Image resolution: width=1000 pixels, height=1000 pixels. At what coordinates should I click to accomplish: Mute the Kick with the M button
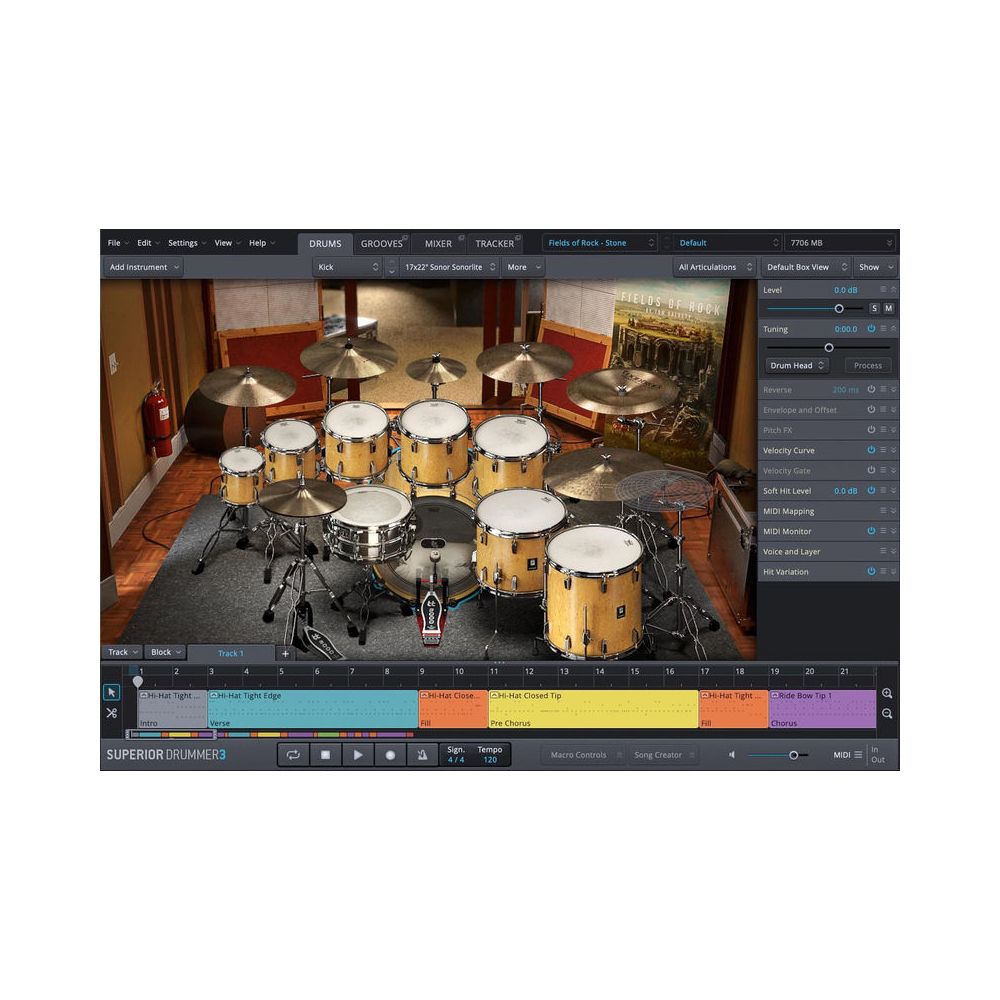pos(887,308)
